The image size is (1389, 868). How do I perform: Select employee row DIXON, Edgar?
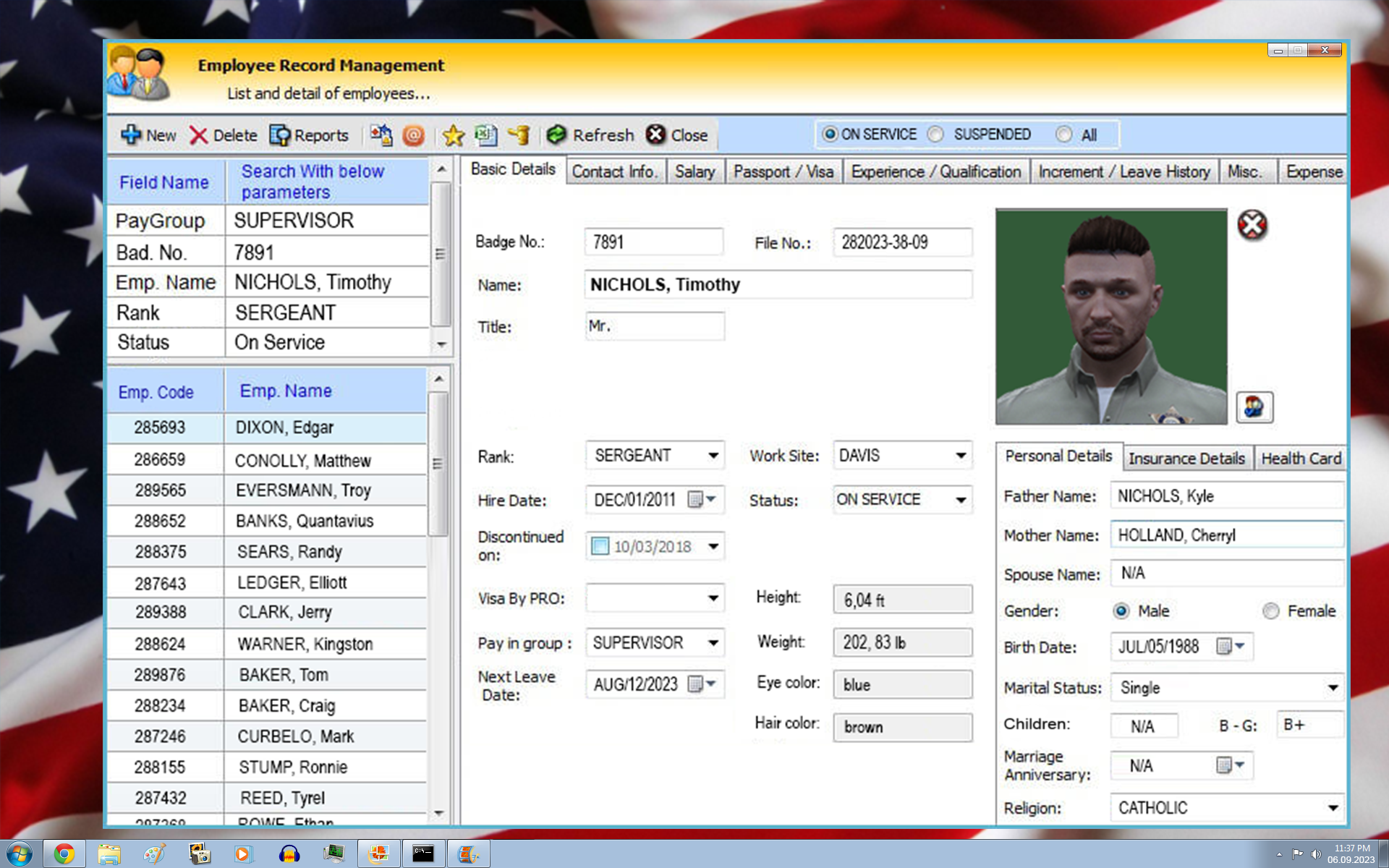[x=267, y=427]
